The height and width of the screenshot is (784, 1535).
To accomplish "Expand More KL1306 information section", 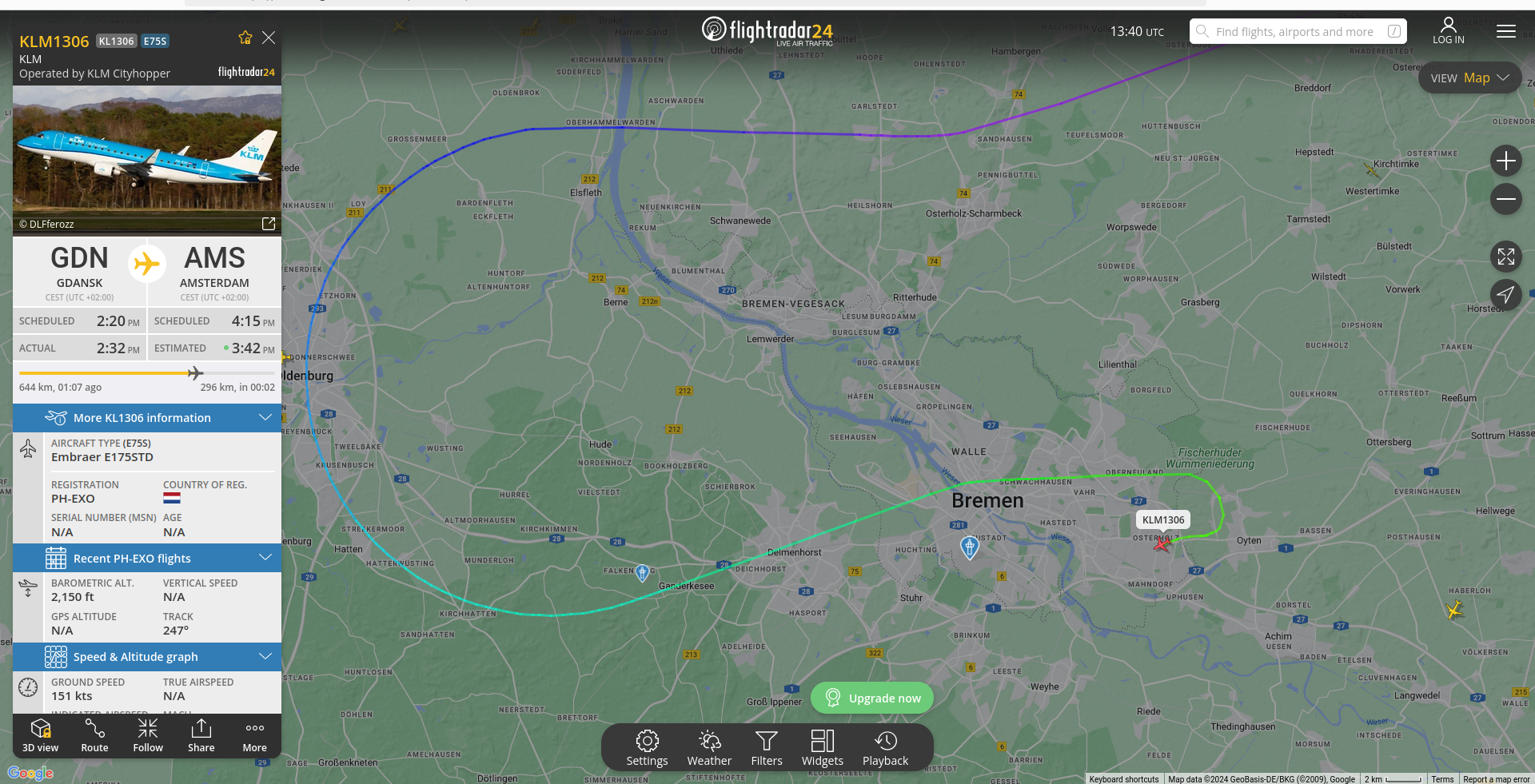I will click(147, 418).
